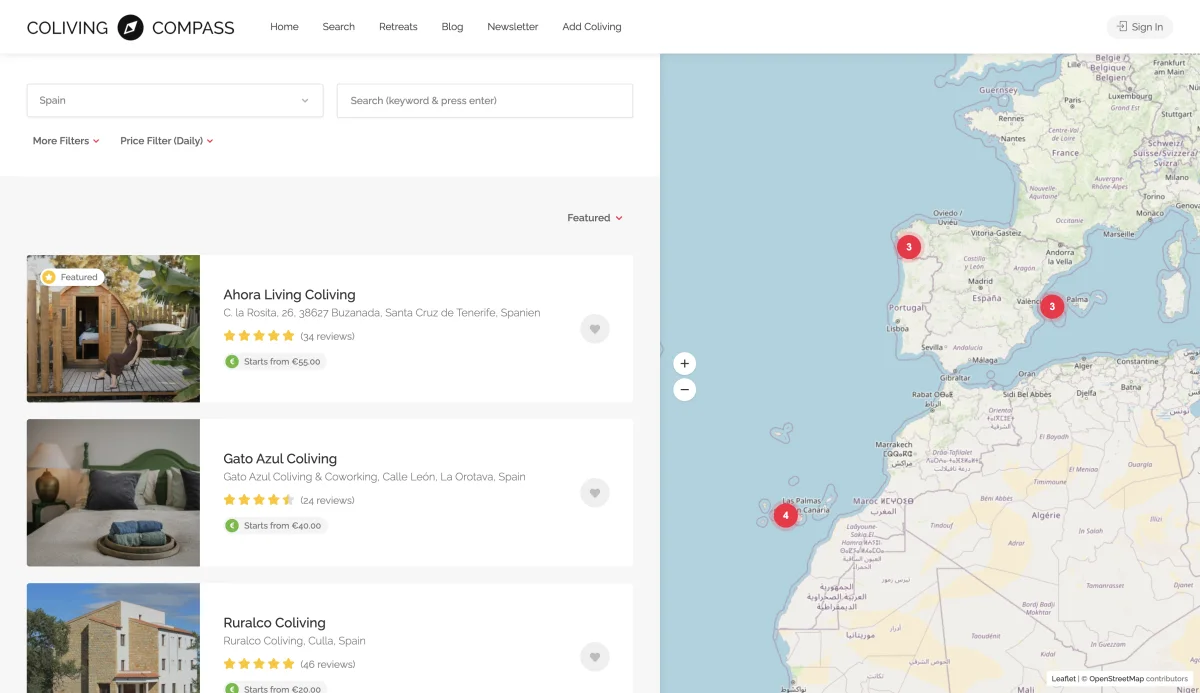Open the Search nav item
1200x693 pixels.
(x=339, y=27)
